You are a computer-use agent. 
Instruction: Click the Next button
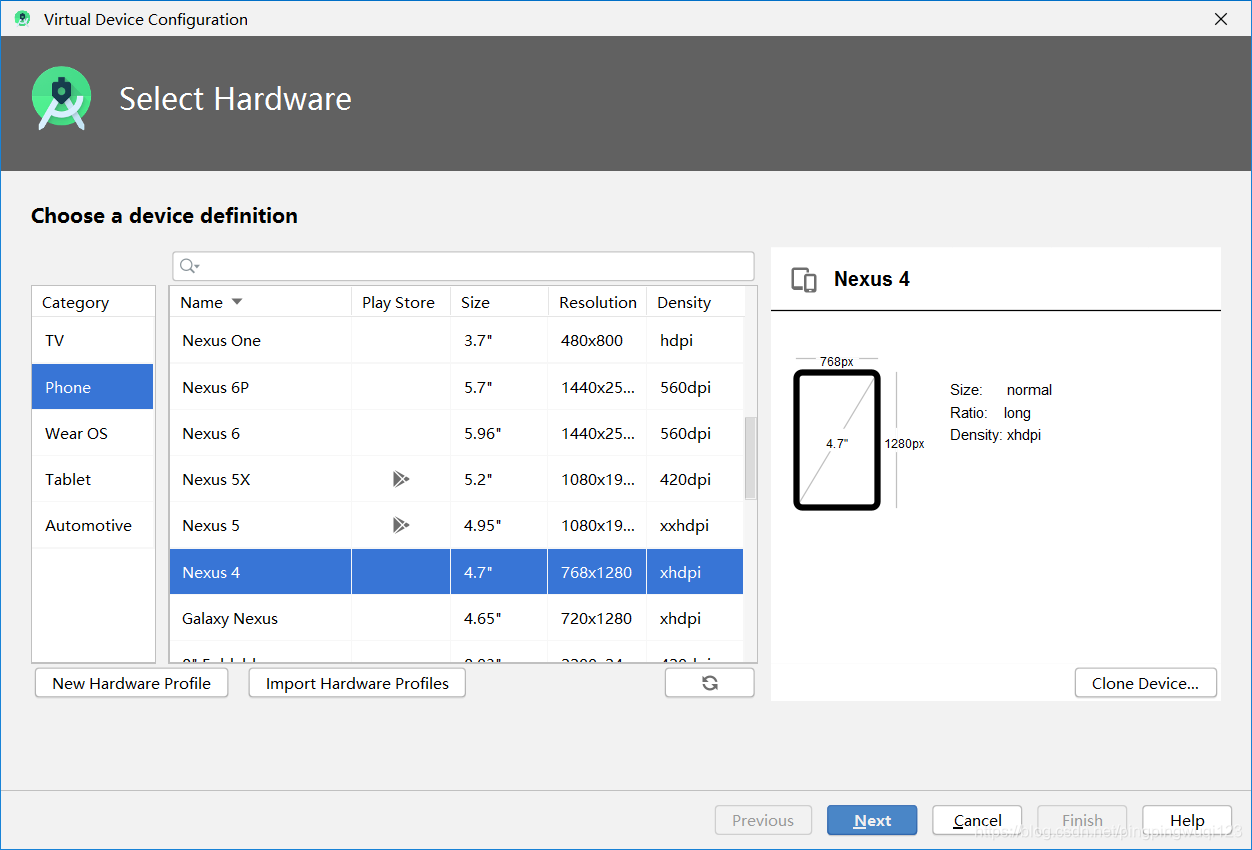tap(872, 820)
